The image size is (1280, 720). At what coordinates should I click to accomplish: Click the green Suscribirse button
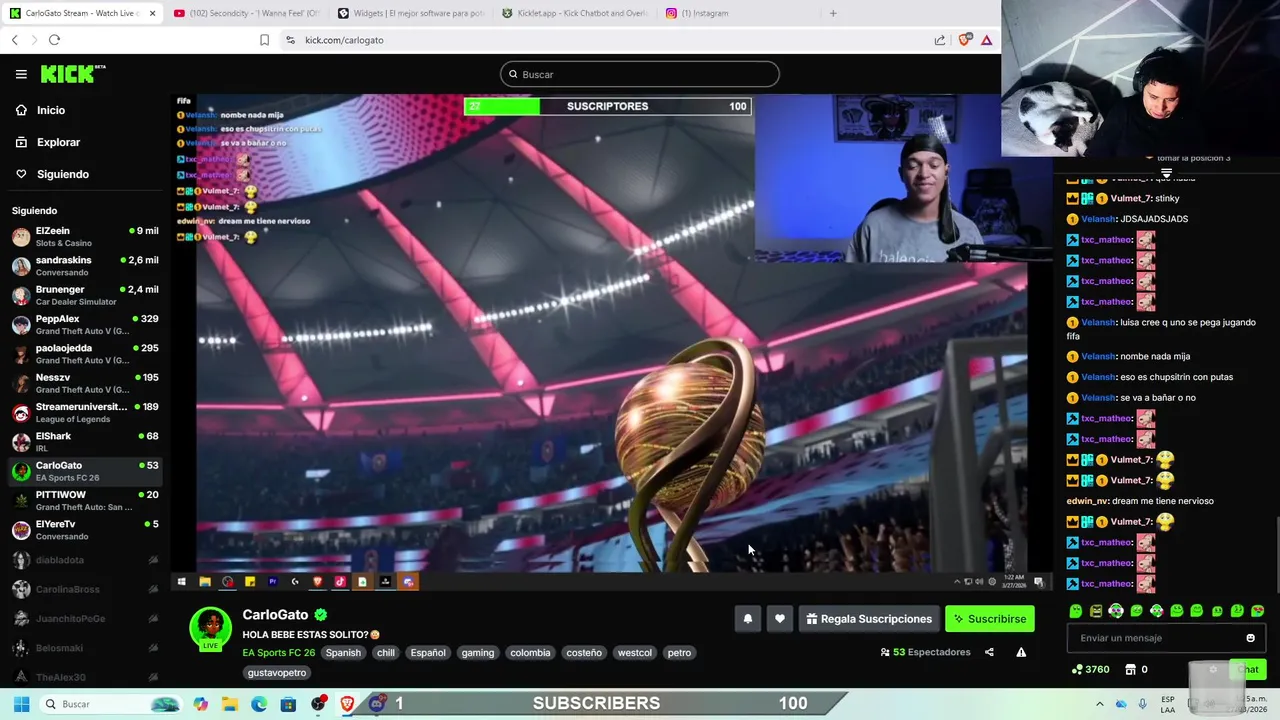990,619
